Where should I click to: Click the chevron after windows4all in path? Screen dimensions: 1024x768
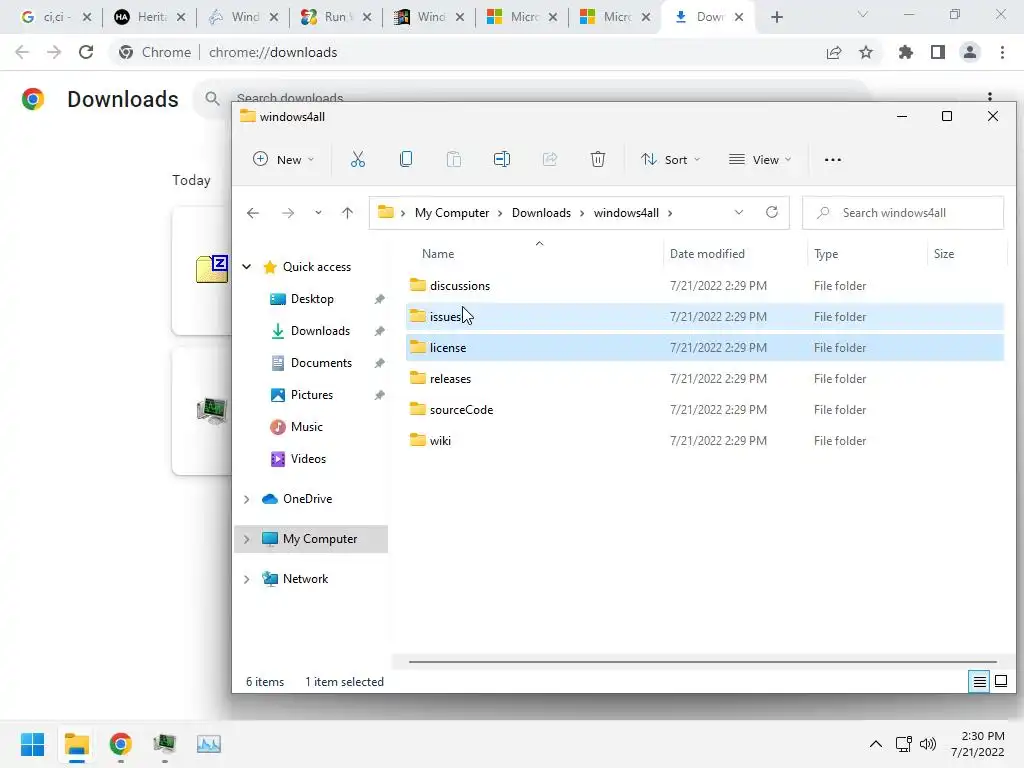coord(670,213)
